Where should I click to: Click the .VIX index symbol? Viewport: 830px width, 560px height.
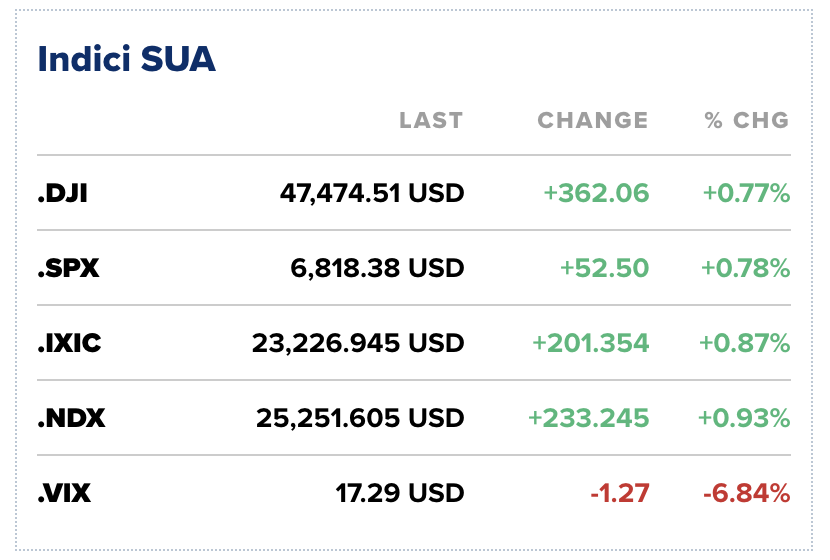tap(66, 493)
